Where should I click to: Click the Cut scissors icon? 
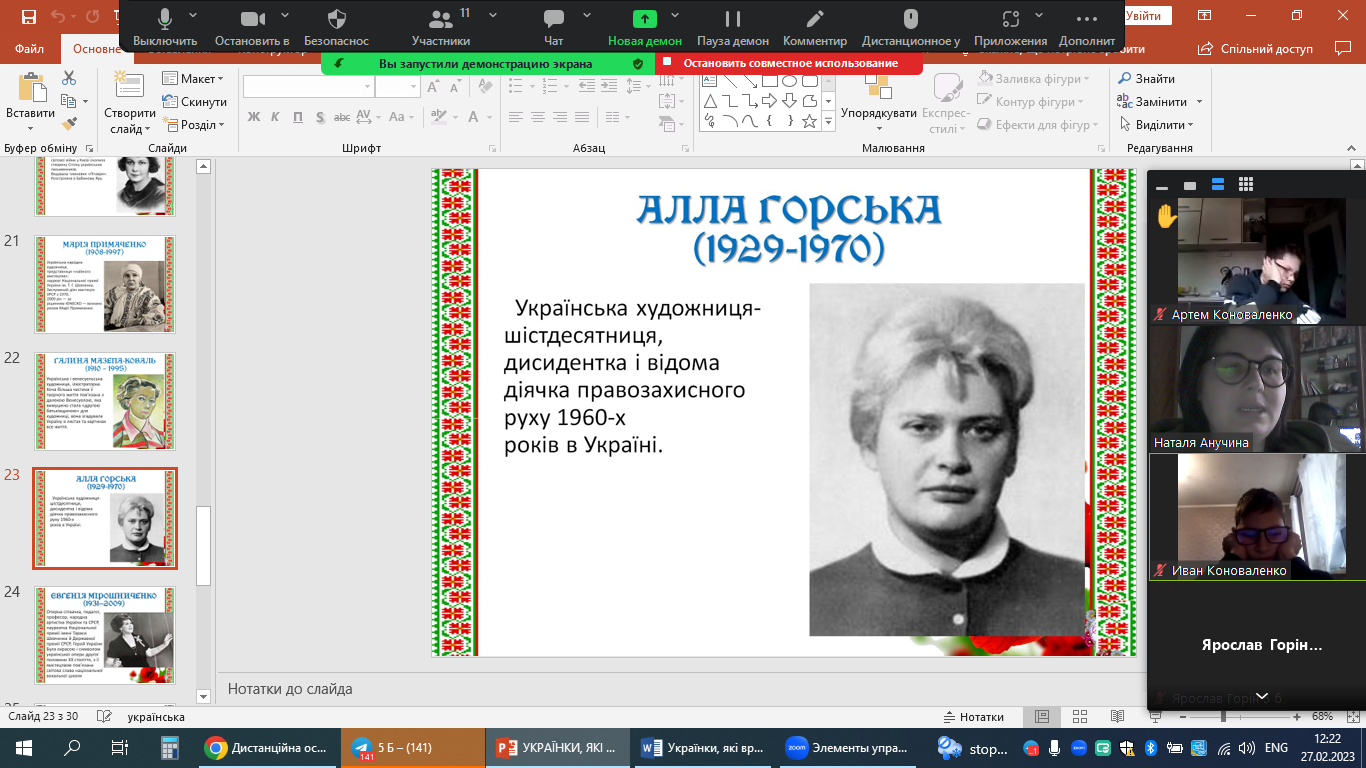[69, 78]
